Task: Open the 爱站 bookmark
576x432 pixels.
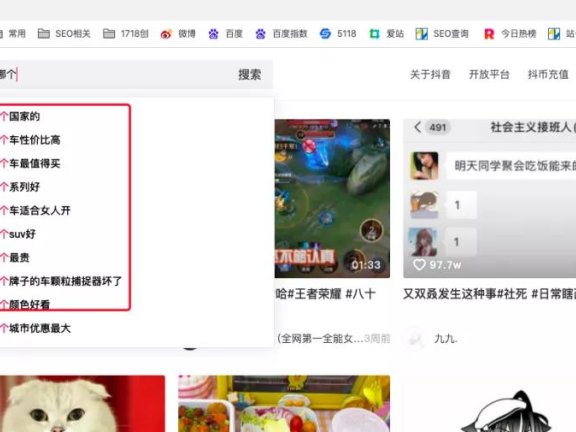Action: click(x=387, y=34)
